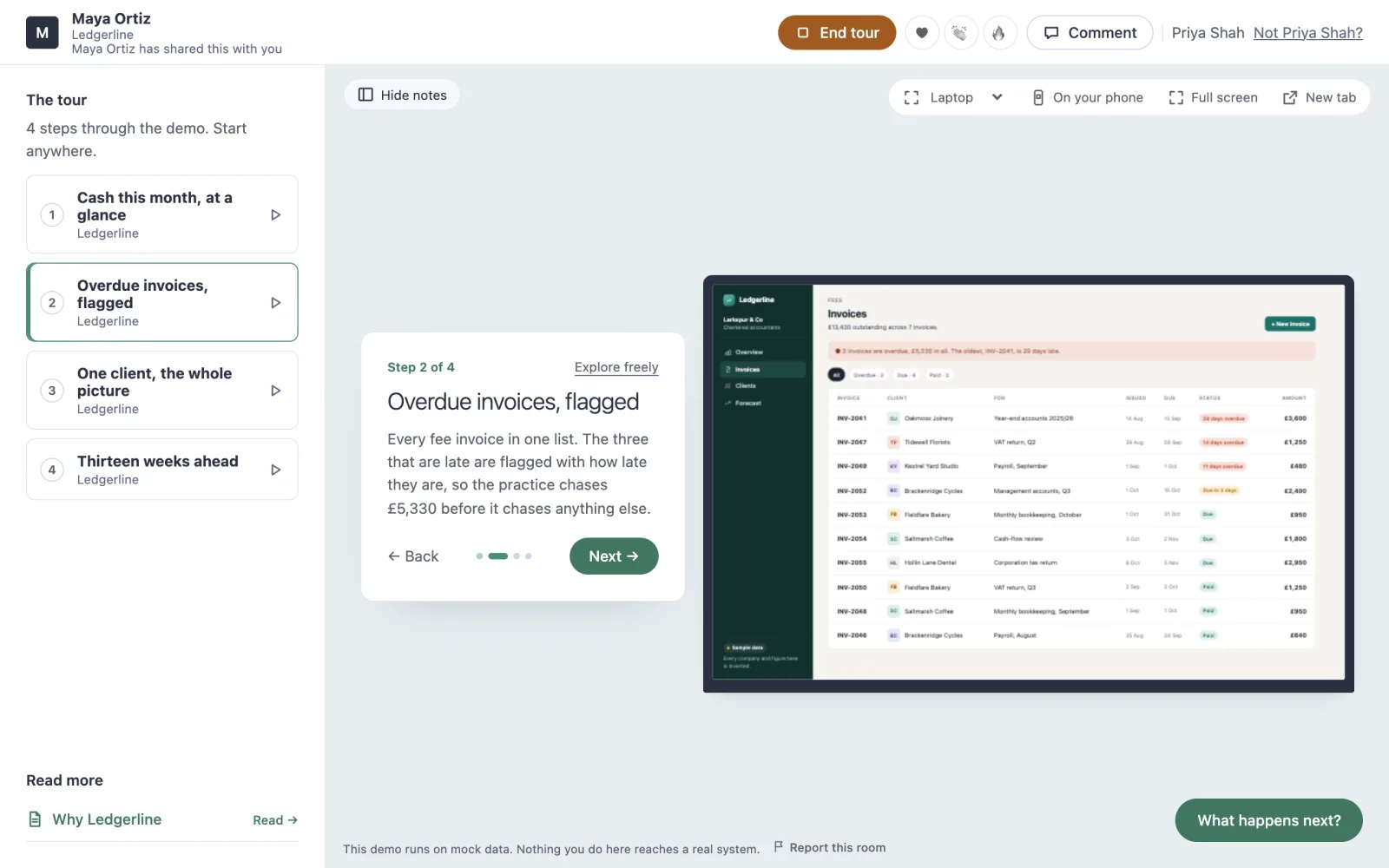The width and height of the screenshot is (1389, 868).
Task: Send a fire reaction
Action: (x=999, y=33)
